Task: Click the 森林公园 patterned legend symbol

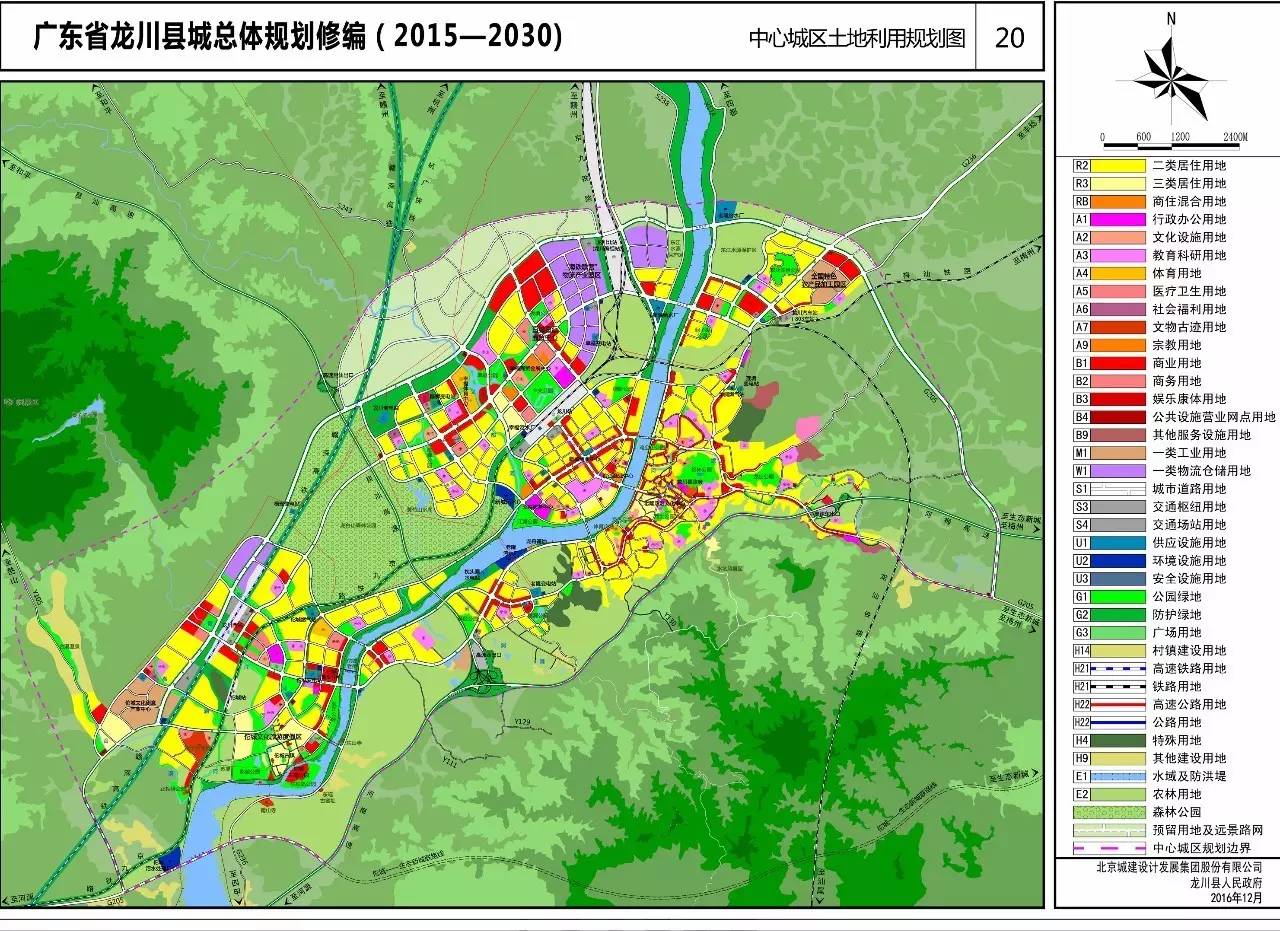Action: coord(1108,814)
